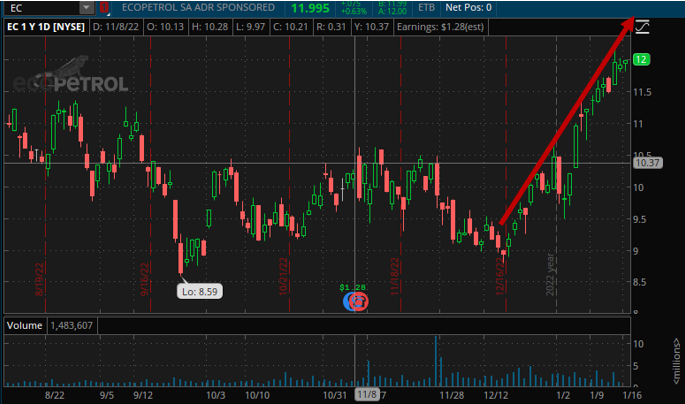
Task: Click the 10/3 date axis label
Action: tap(215, 395)
